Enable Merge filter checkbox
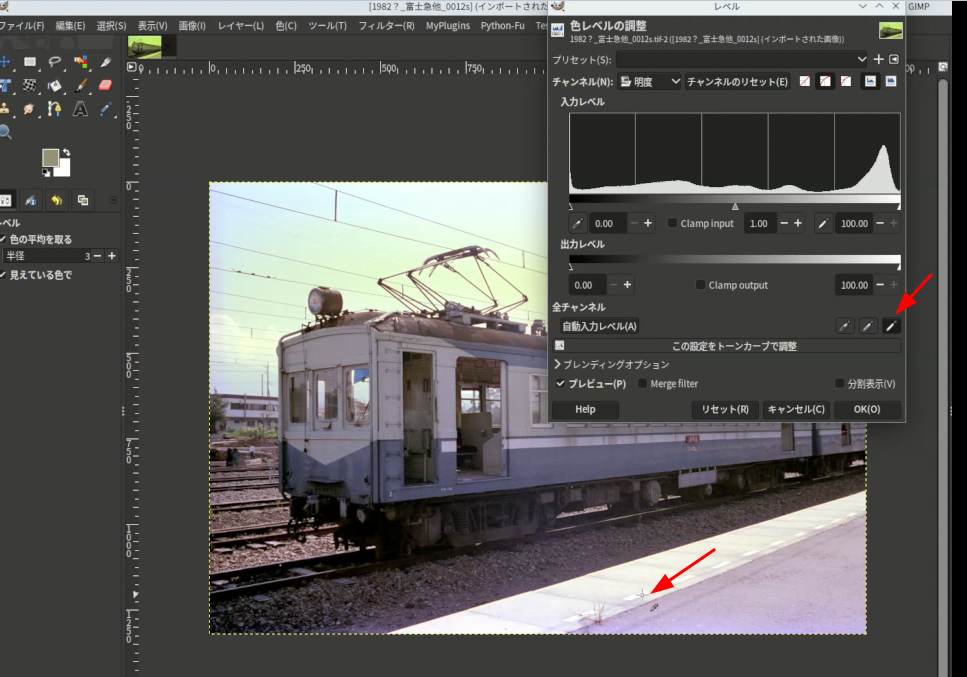The width and height of the screenshot is (967, 677). point(642,384)
